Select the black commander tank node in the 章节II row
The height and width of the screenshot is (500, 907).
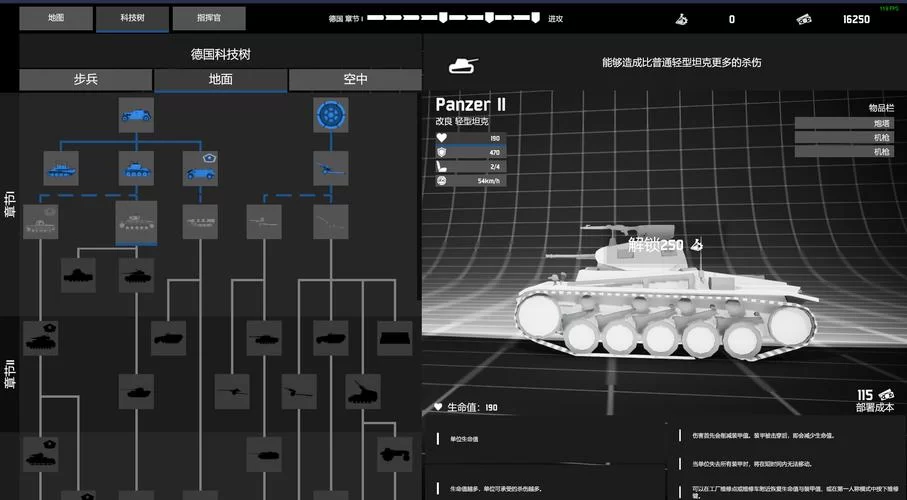tap(40, 339)
